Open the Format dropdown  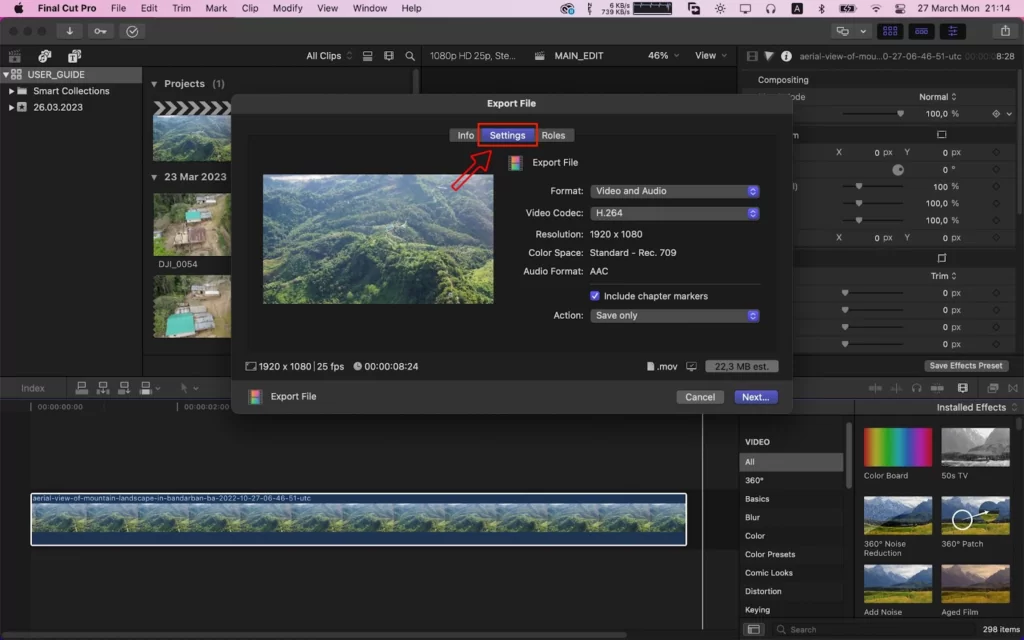[674, 191]
